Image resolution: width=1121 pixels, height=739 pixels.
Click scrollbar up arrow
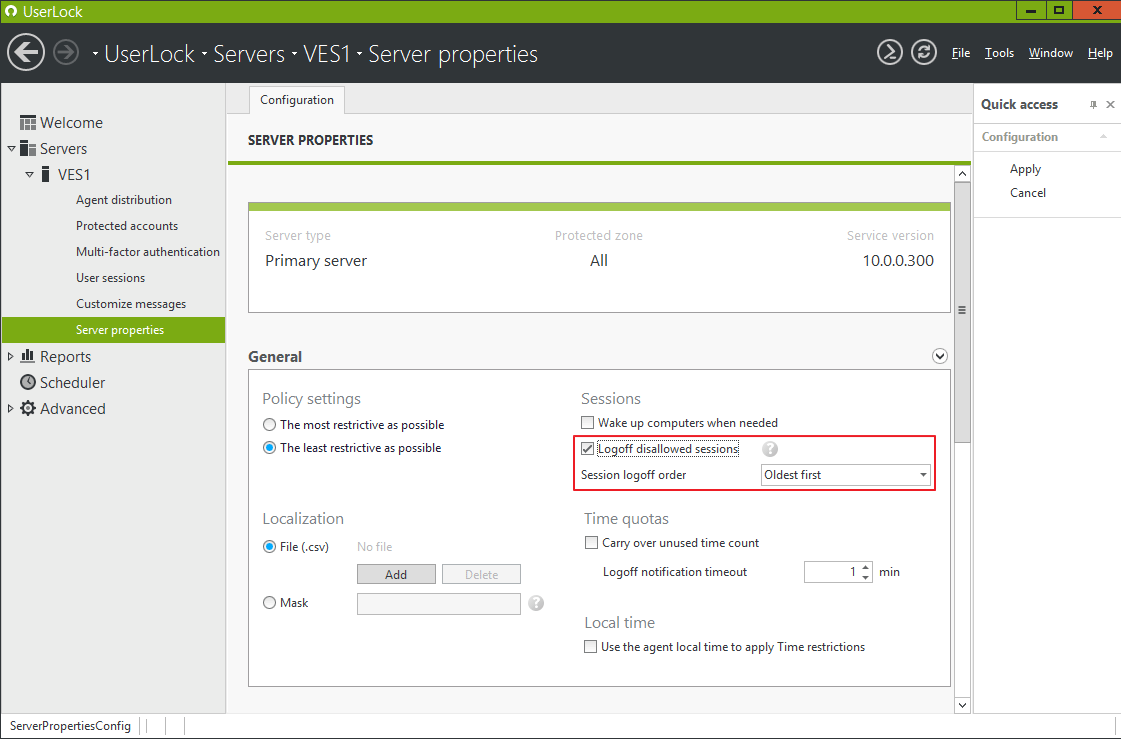point(962,174)
